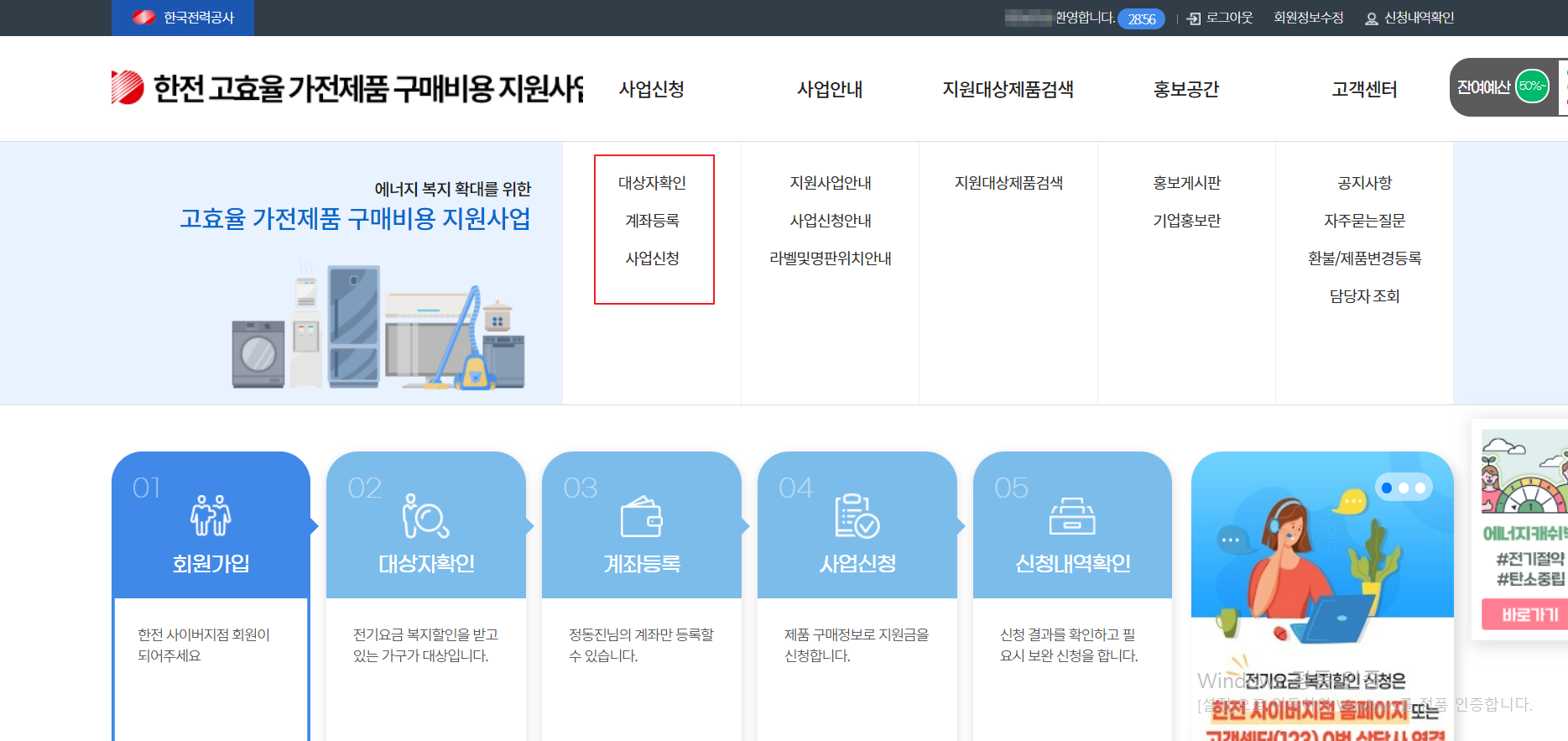Screen dimensions: 1568x741
Task: Select 사업신청안내 submenu item
Action: pos(831,221)
